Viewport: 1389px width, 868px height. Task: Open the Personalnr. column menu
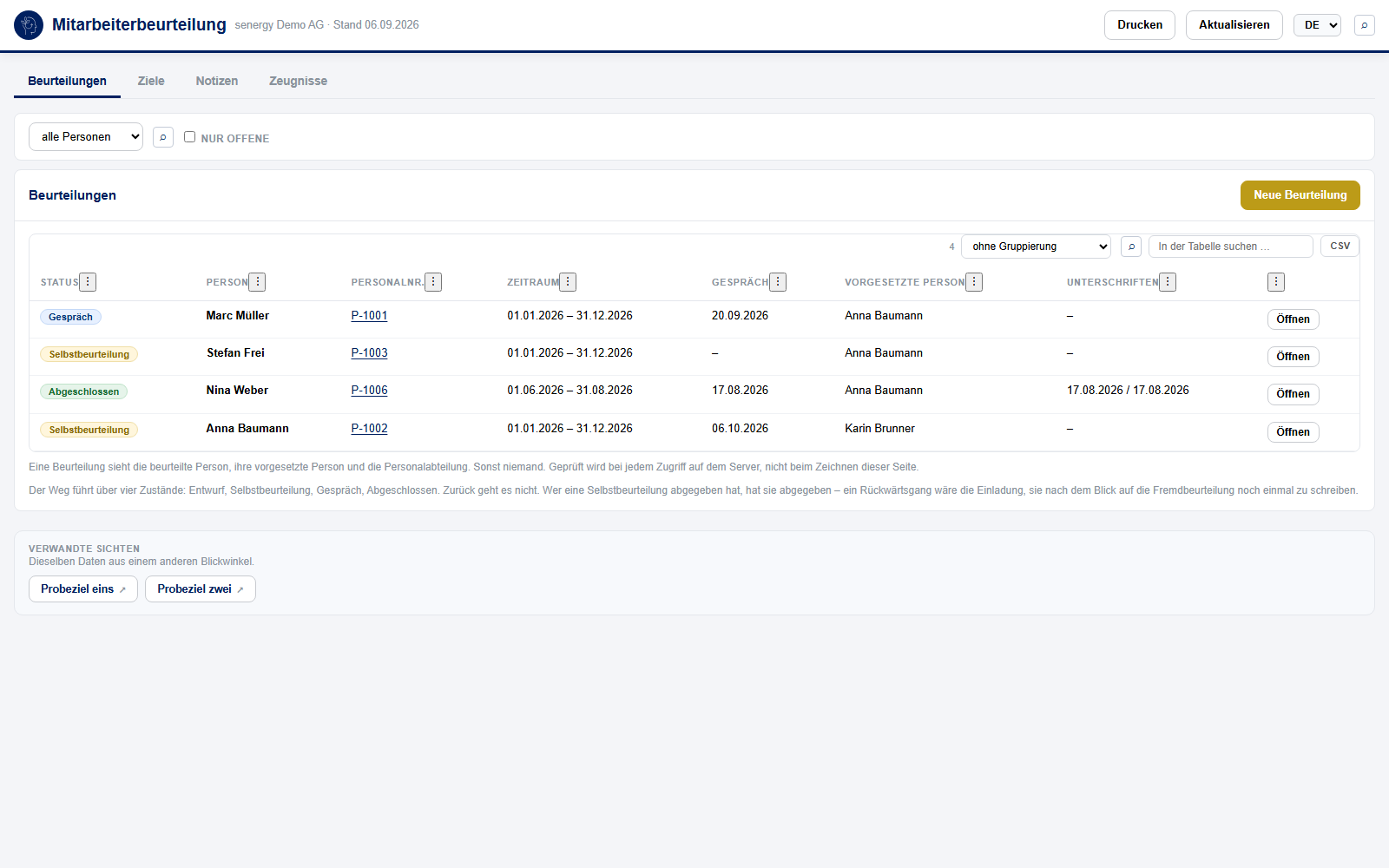pyautogui.click(x=433, y=282)
